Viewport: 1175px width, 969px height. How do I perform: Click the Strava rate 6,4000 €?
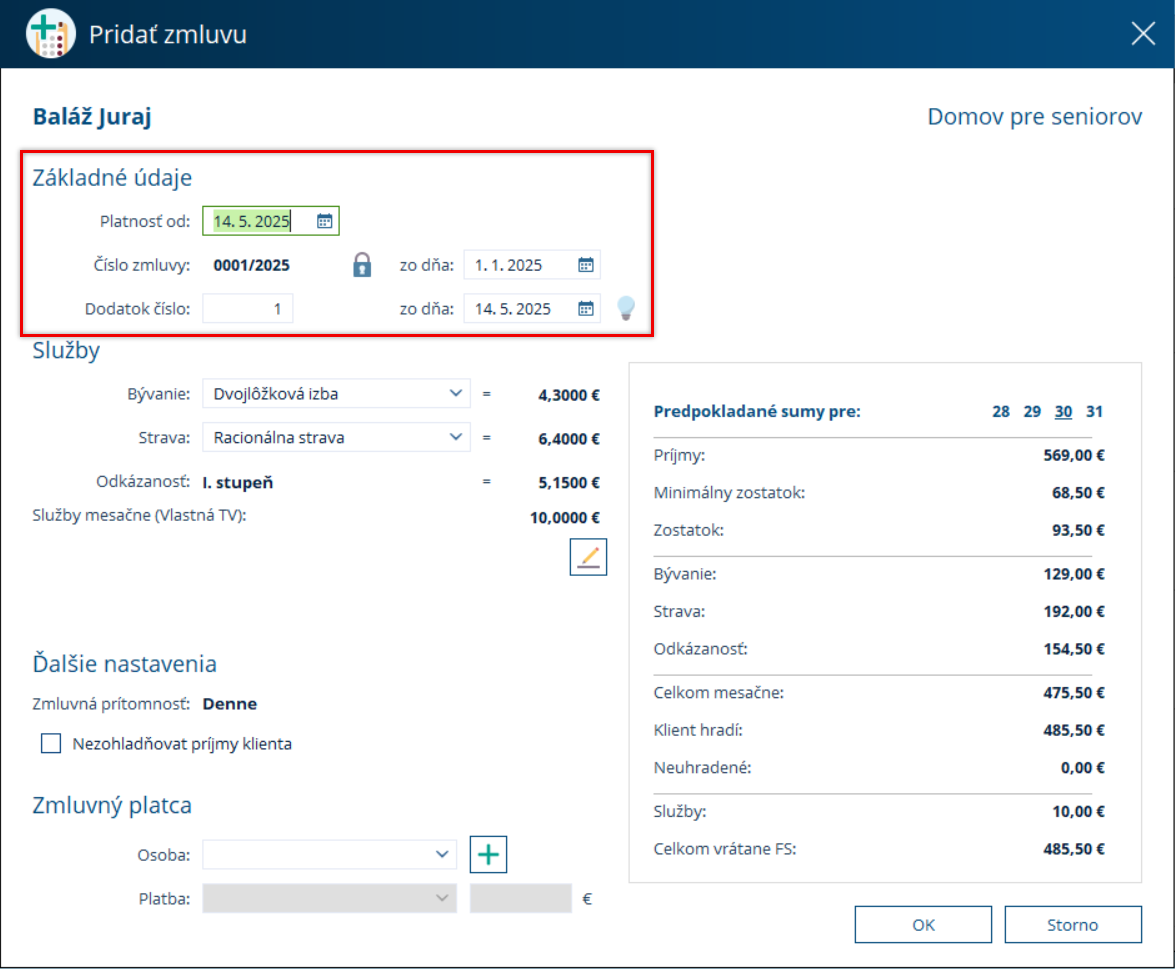click(569, 439)
